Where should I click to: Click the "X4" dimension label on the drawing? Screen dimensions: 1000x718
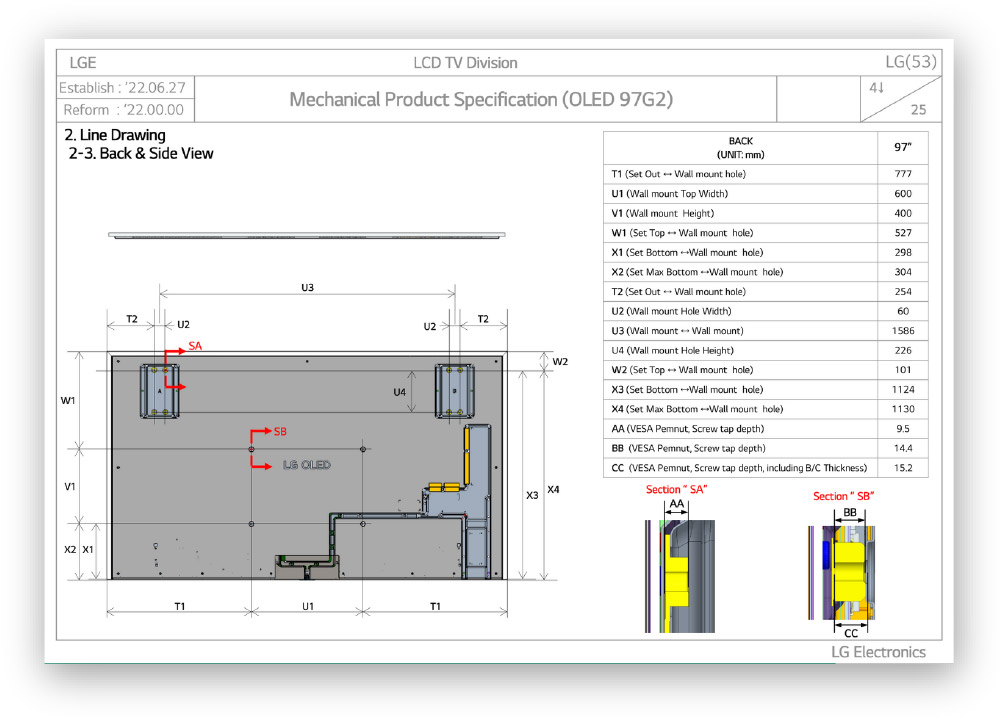553,490
